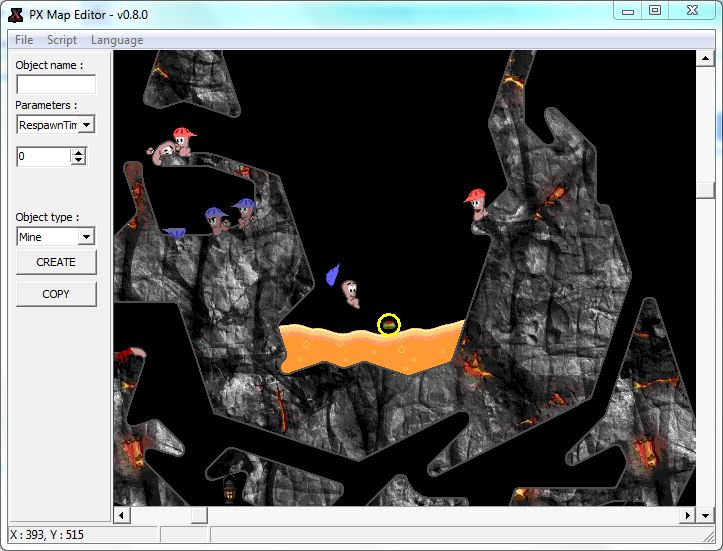Minimize the PX Map Editor window
Screen dimensions: 723x551
coord(628,11)
